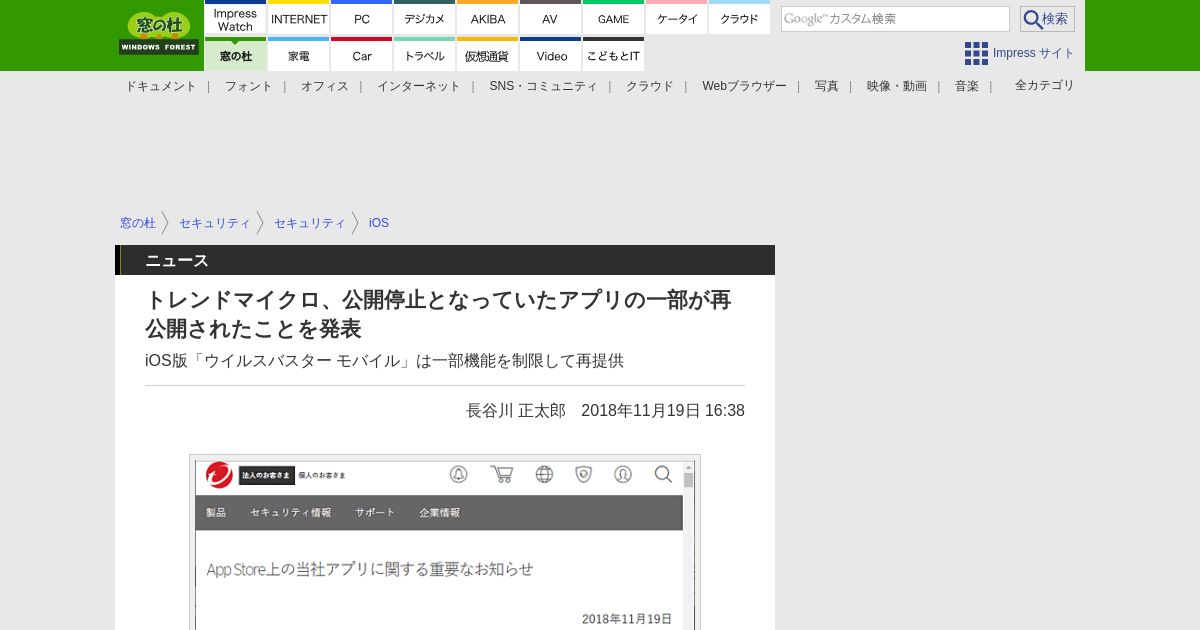This screenshot has width=1200, height=630.
Task: Open the インターネット category
Action: pyautogui.click(x=419, y=86)
